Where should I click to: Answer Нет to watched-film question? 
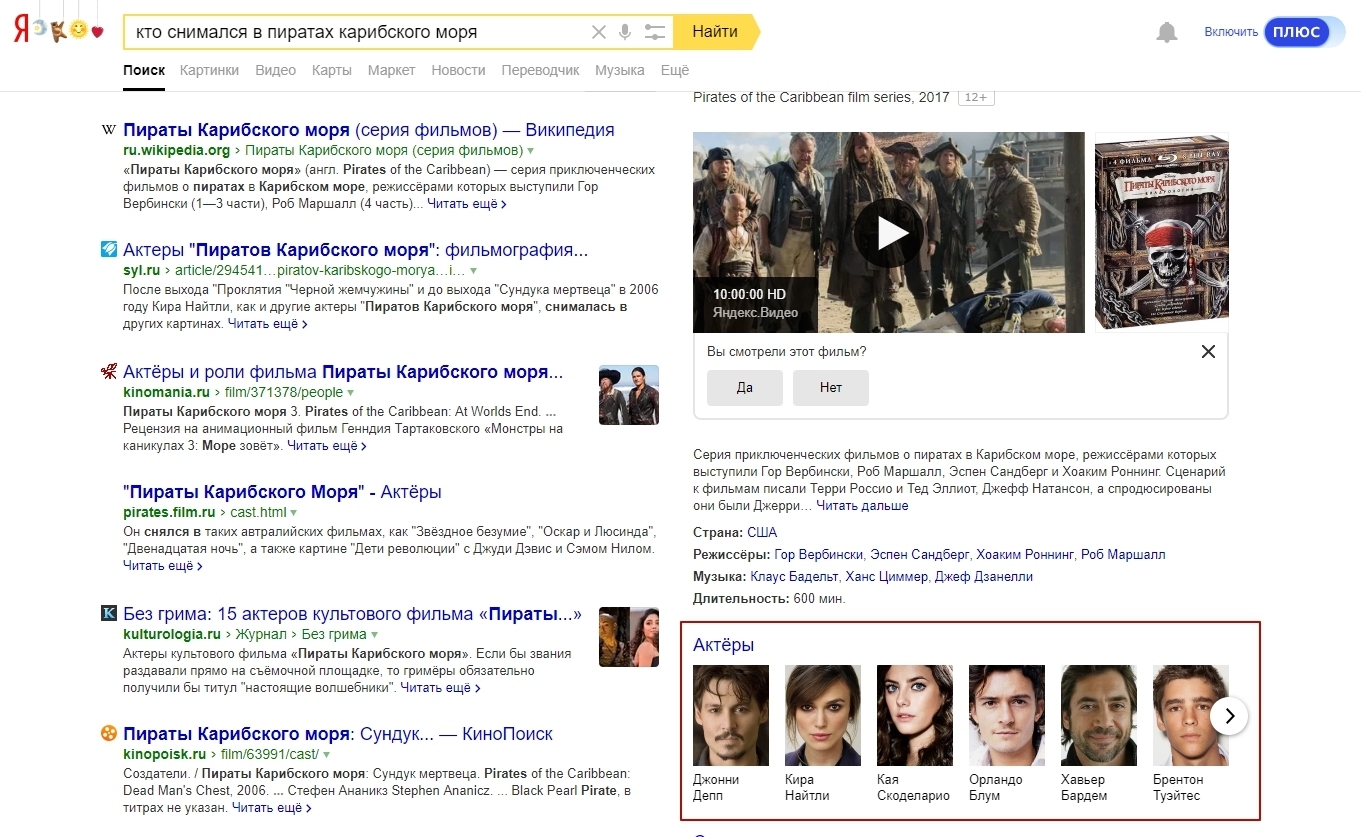click(x=831, y=388)
